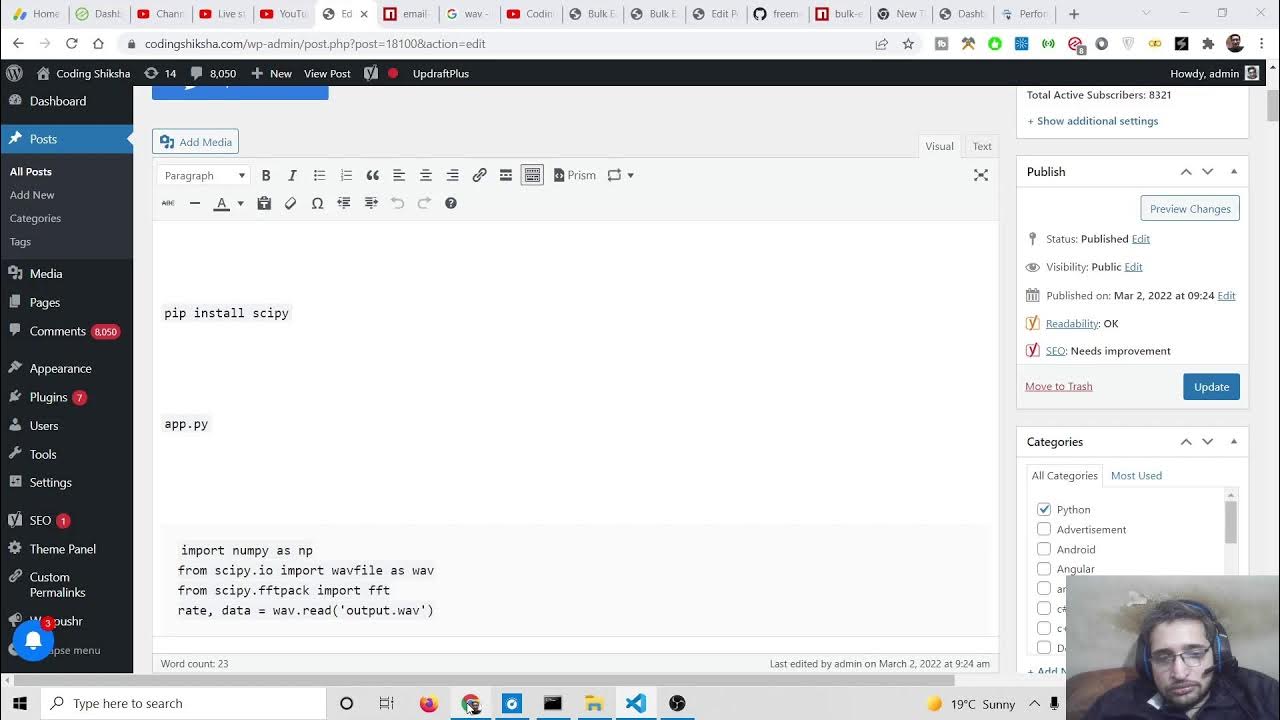Toggle bold formatting in editor toolbar
Image resolution: width=1280 pixels, height=720 pixels.
[266, 175]
